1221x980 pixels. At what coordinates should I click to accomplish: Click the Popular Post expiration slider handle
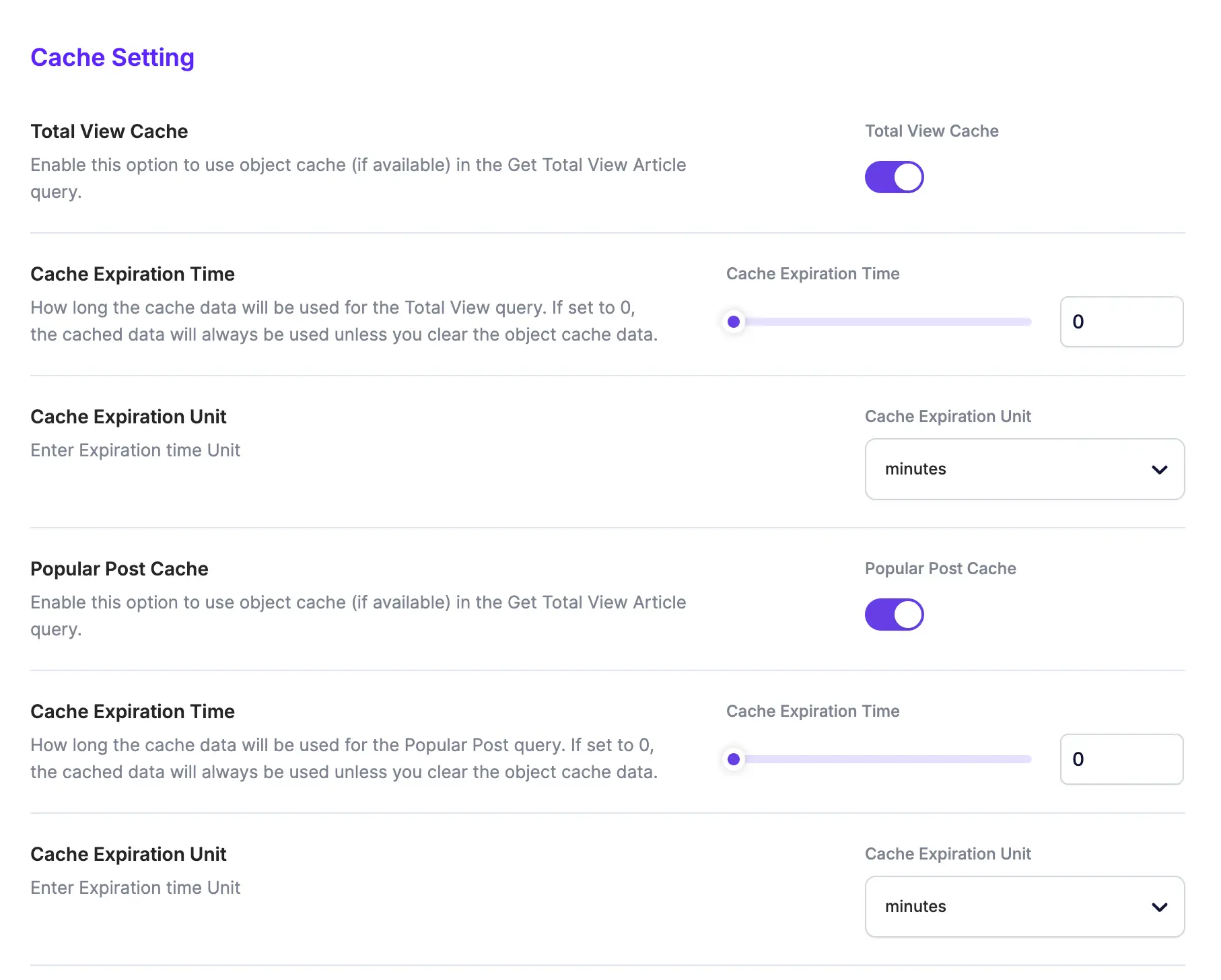(x=734, y=759)
